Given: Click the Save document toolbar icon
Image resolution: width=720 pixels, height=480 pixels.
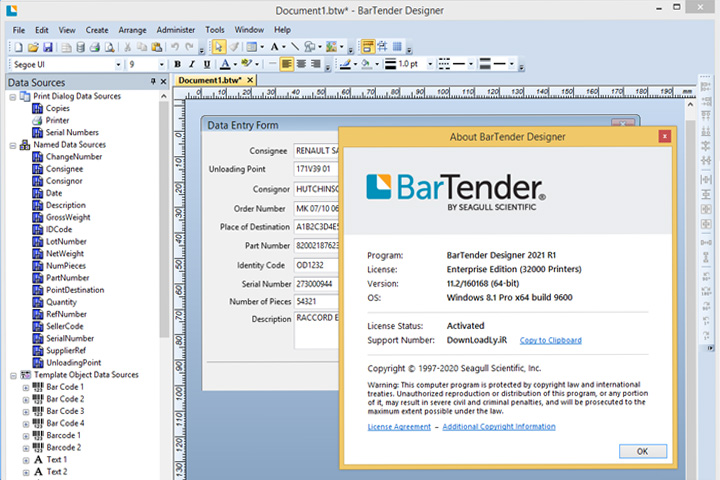Looking at the screenshot, I should [48, 47].
